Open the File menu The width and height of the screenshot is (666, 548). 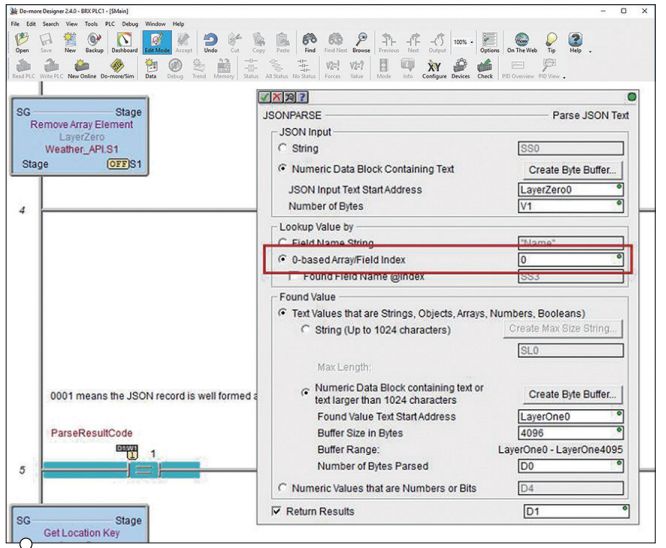point(15,24)
